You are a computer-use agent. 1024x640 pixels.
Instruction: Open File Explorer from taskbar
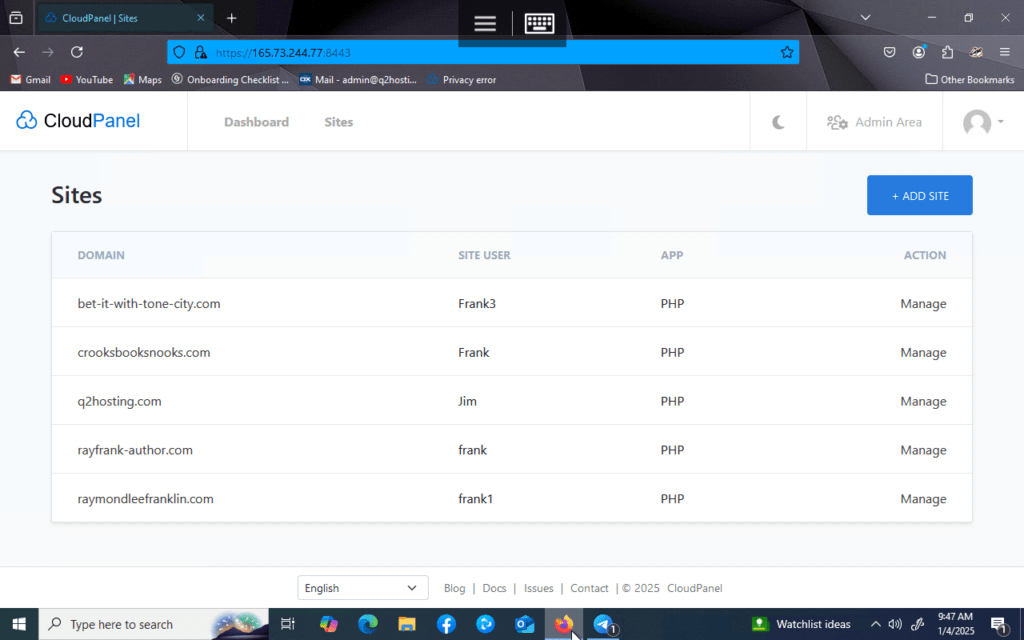[407, 624]
